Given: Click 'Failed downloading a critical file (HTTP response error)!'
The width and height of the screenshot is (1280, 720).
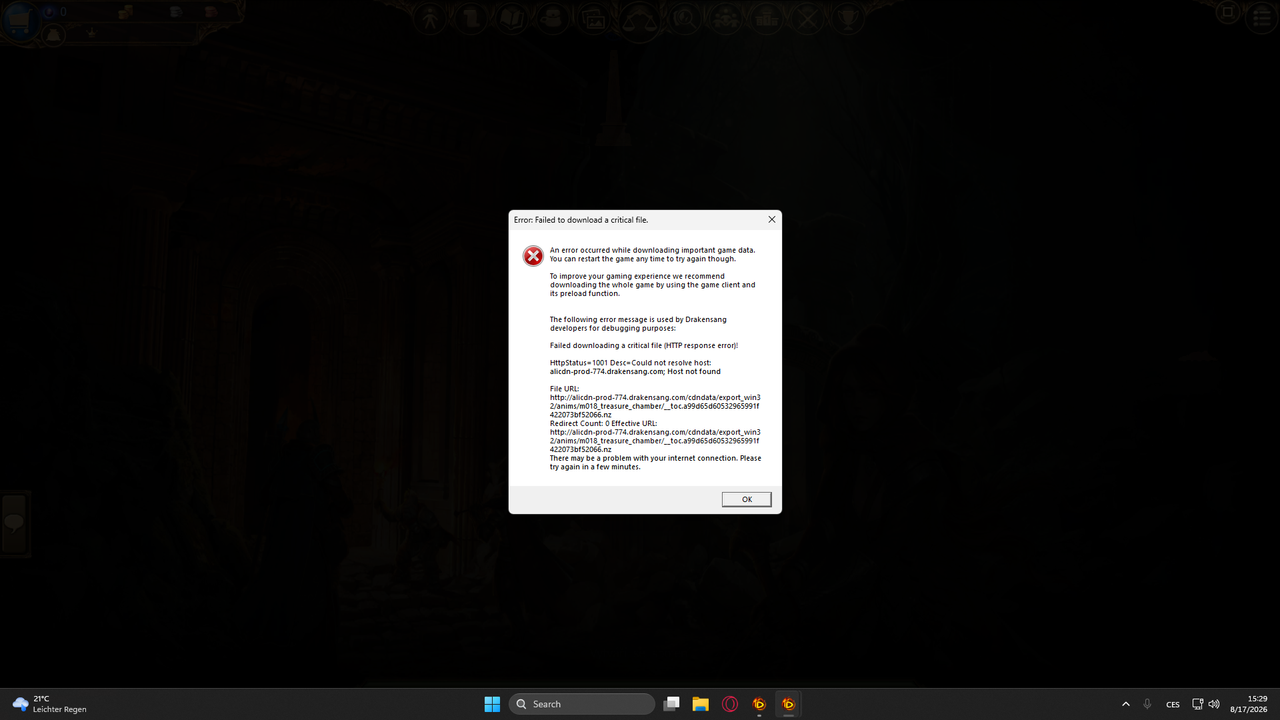Looking at the screenshot, I should [644, 345].
